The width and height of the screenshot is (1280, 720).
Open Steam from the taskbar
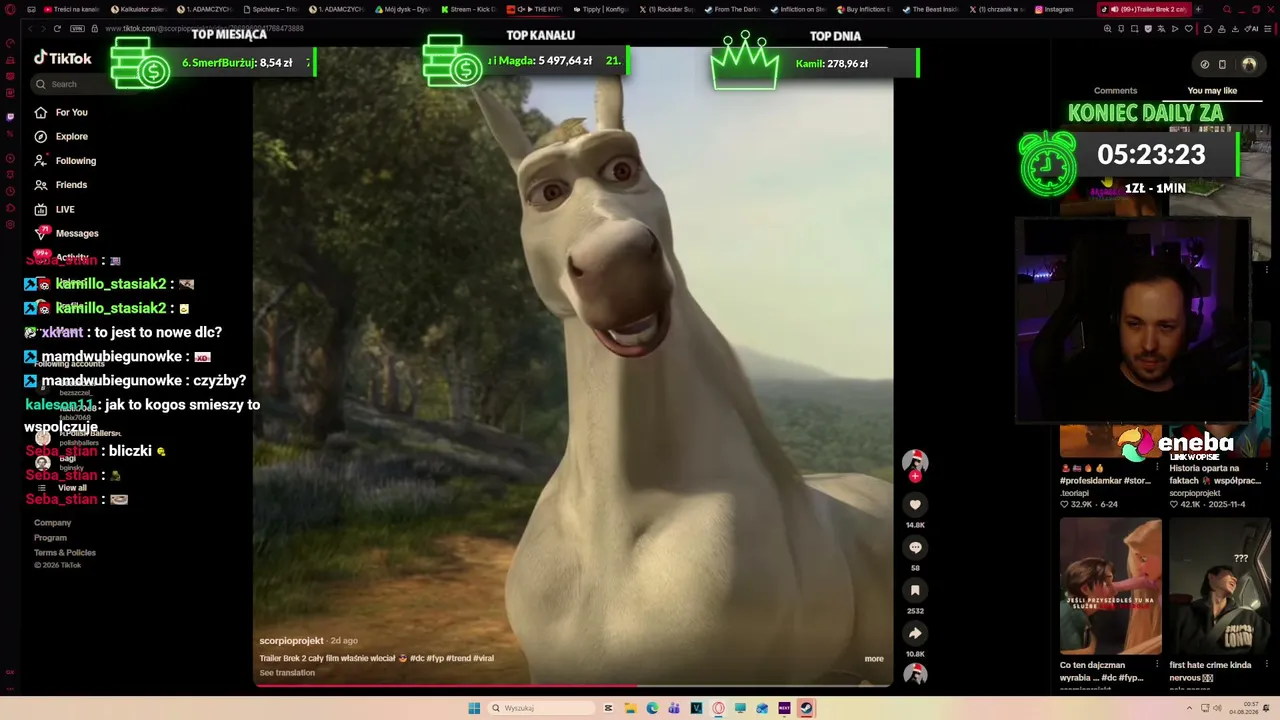point(806,708)
